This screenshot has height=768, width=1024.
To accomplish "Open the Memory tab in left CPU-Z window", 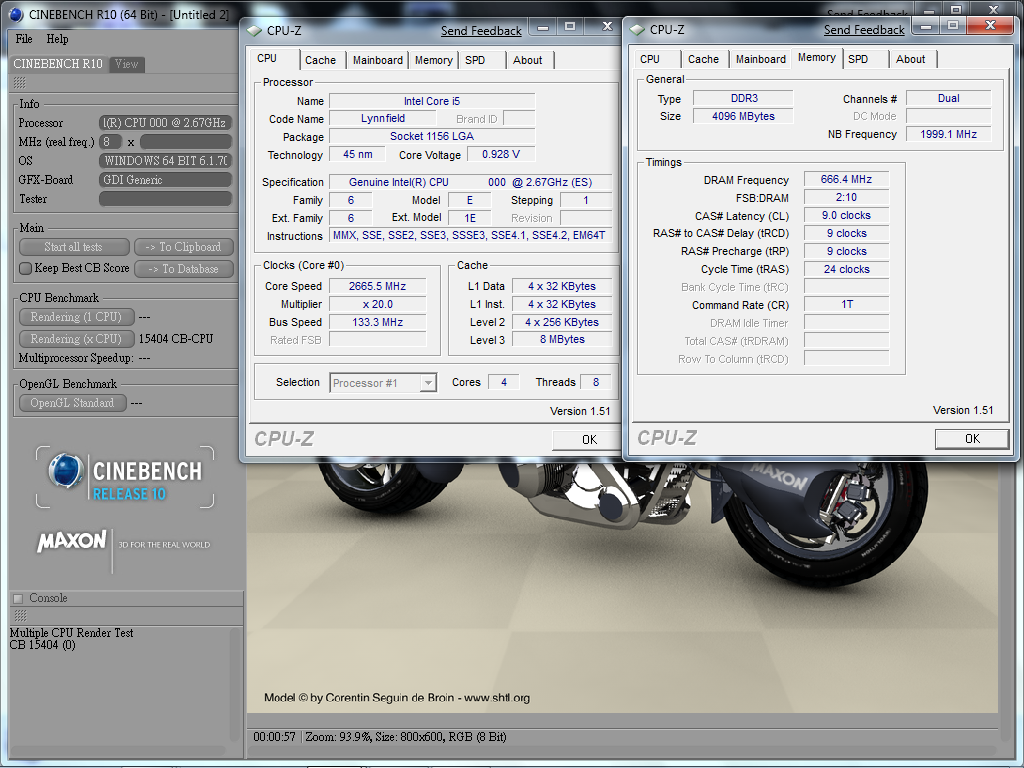I will click(434, 60).
